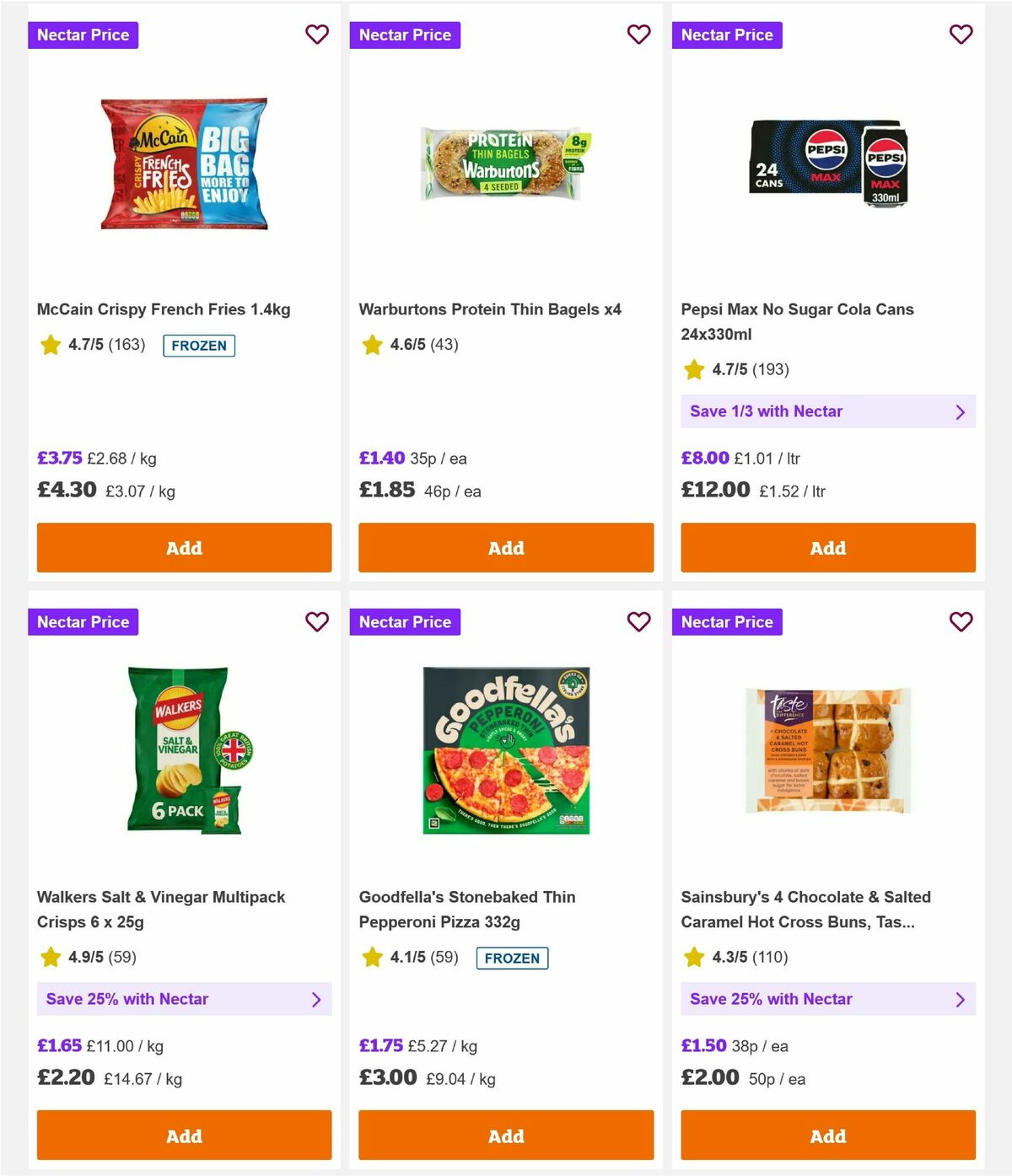The height and width of the screenshot is (1176, 1012).
Task: Expand the hot cross buns Nectar savings chevron
Action: click(x=960, y=999)
